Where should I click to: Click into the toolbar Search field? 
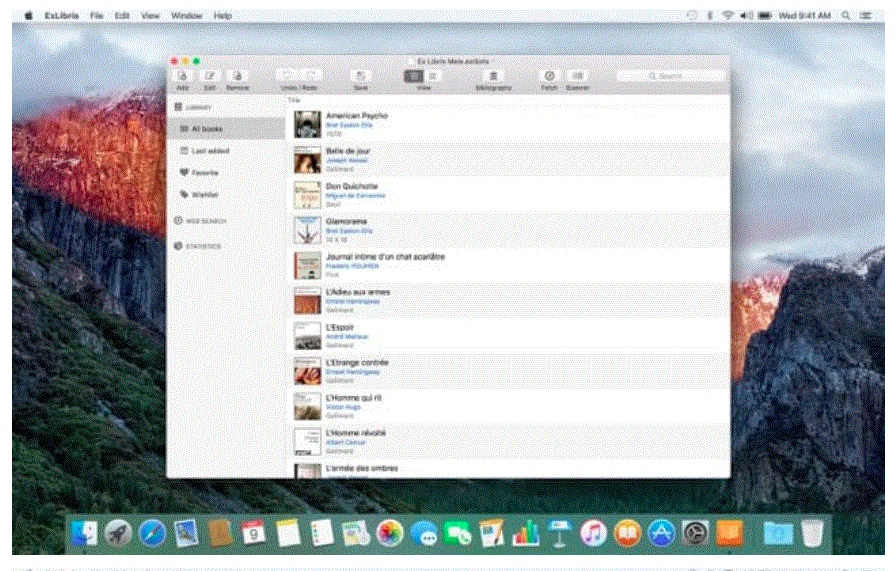(x=671, y=75)
